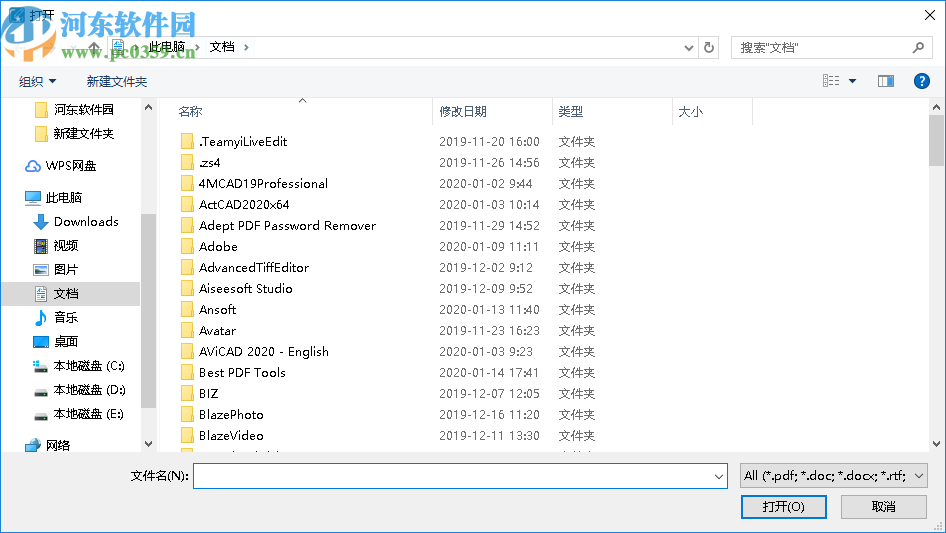Expand the address bar history dropdown

688,48
